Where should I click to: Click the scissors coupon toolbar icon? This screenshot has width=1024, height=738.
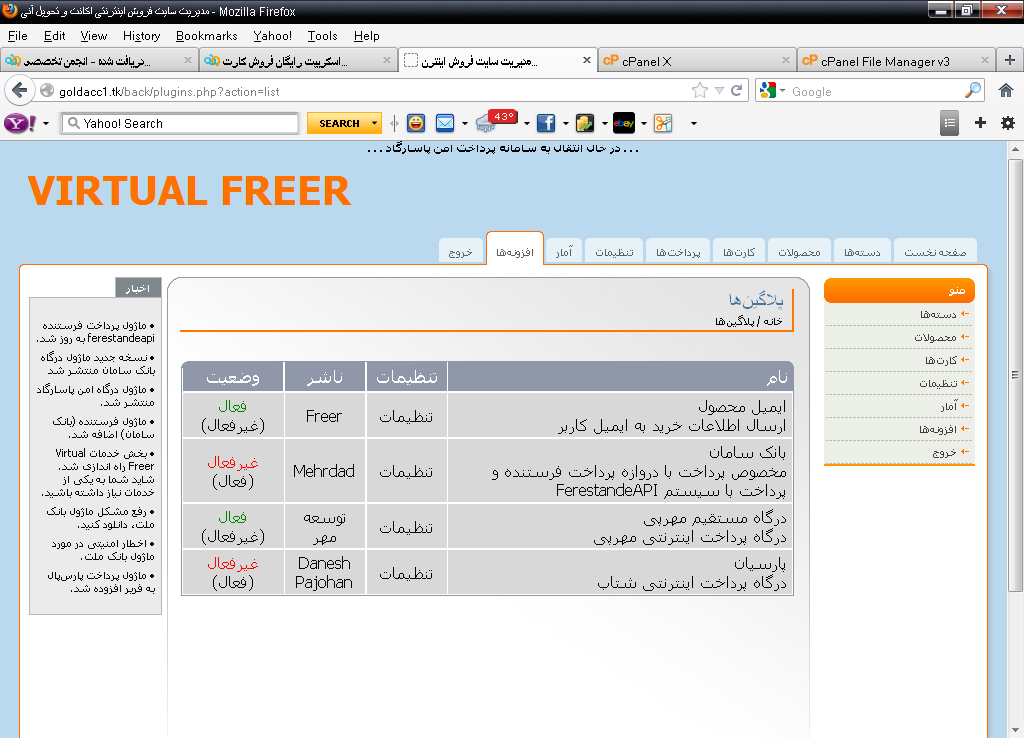coord(663,123)
